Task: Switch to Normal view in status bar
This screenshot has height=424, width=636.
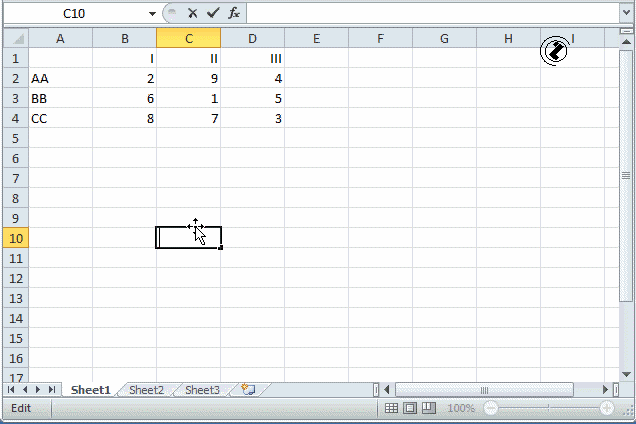Action: [392, 408]
